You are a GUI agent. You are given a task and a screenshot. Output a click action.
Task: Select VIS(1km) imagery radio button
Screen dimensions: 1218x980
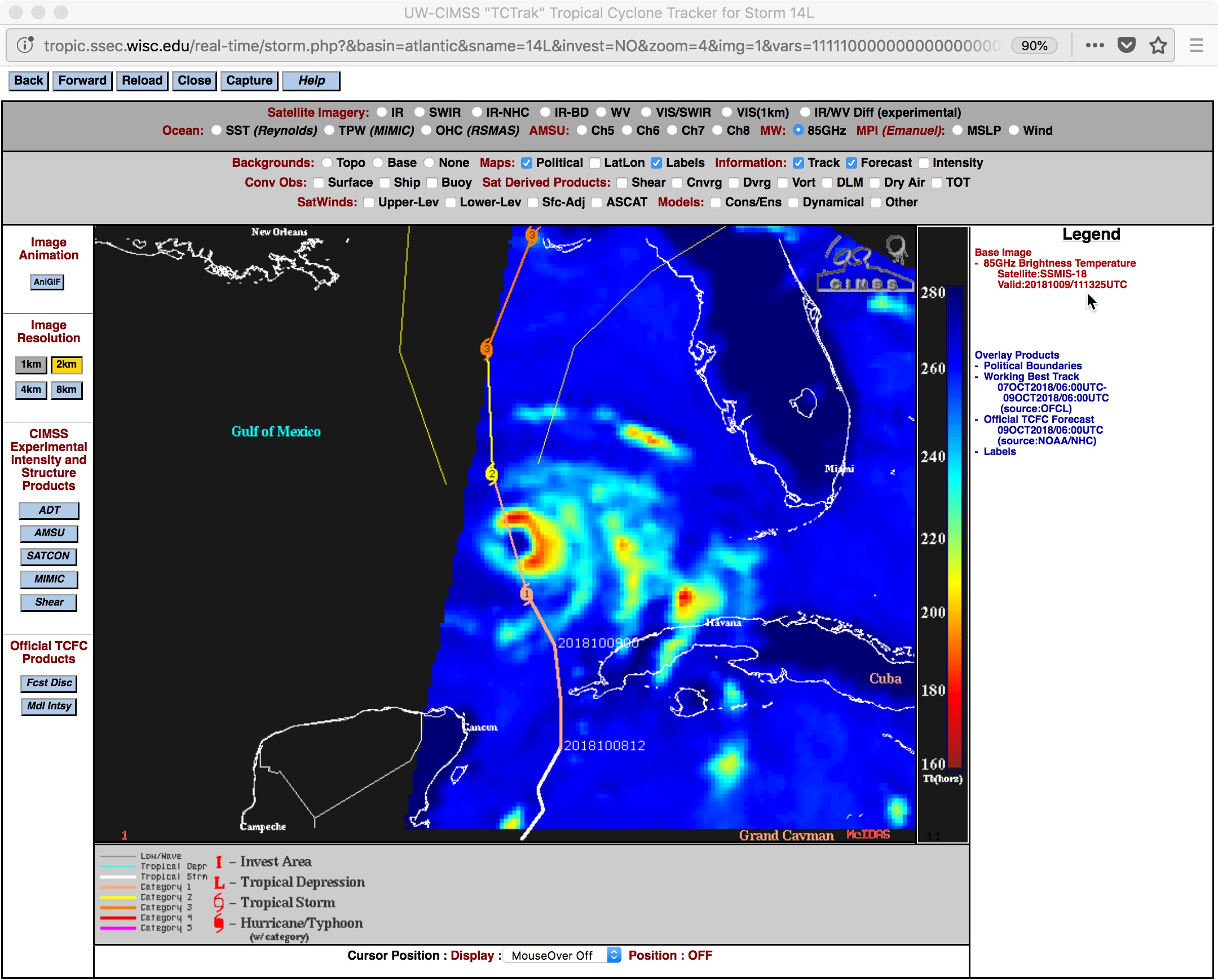point(727,112)
